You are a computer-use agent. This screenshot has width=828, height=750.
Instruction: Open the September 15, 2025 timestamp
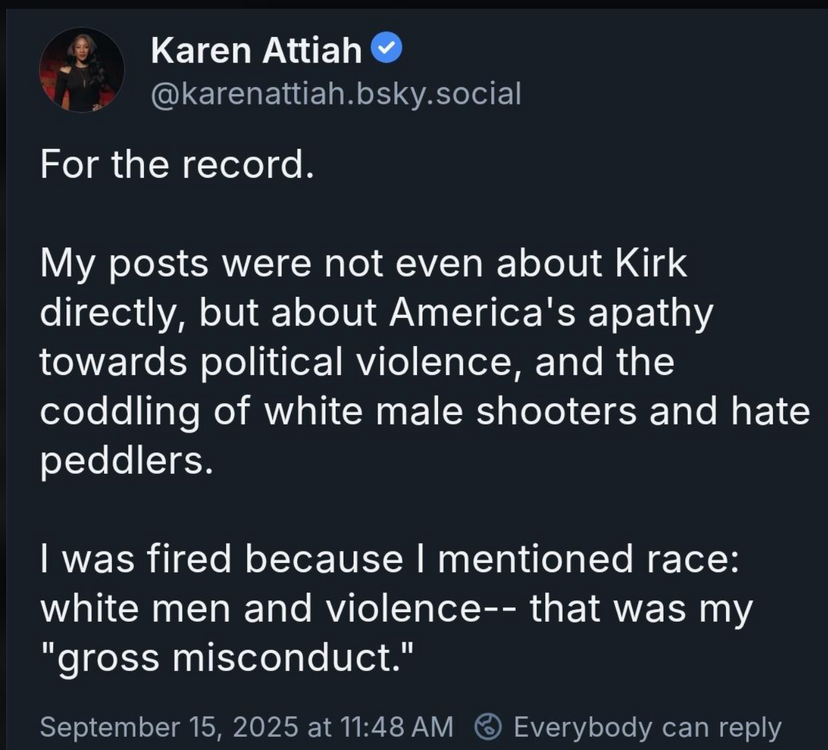tap(246, 727)
